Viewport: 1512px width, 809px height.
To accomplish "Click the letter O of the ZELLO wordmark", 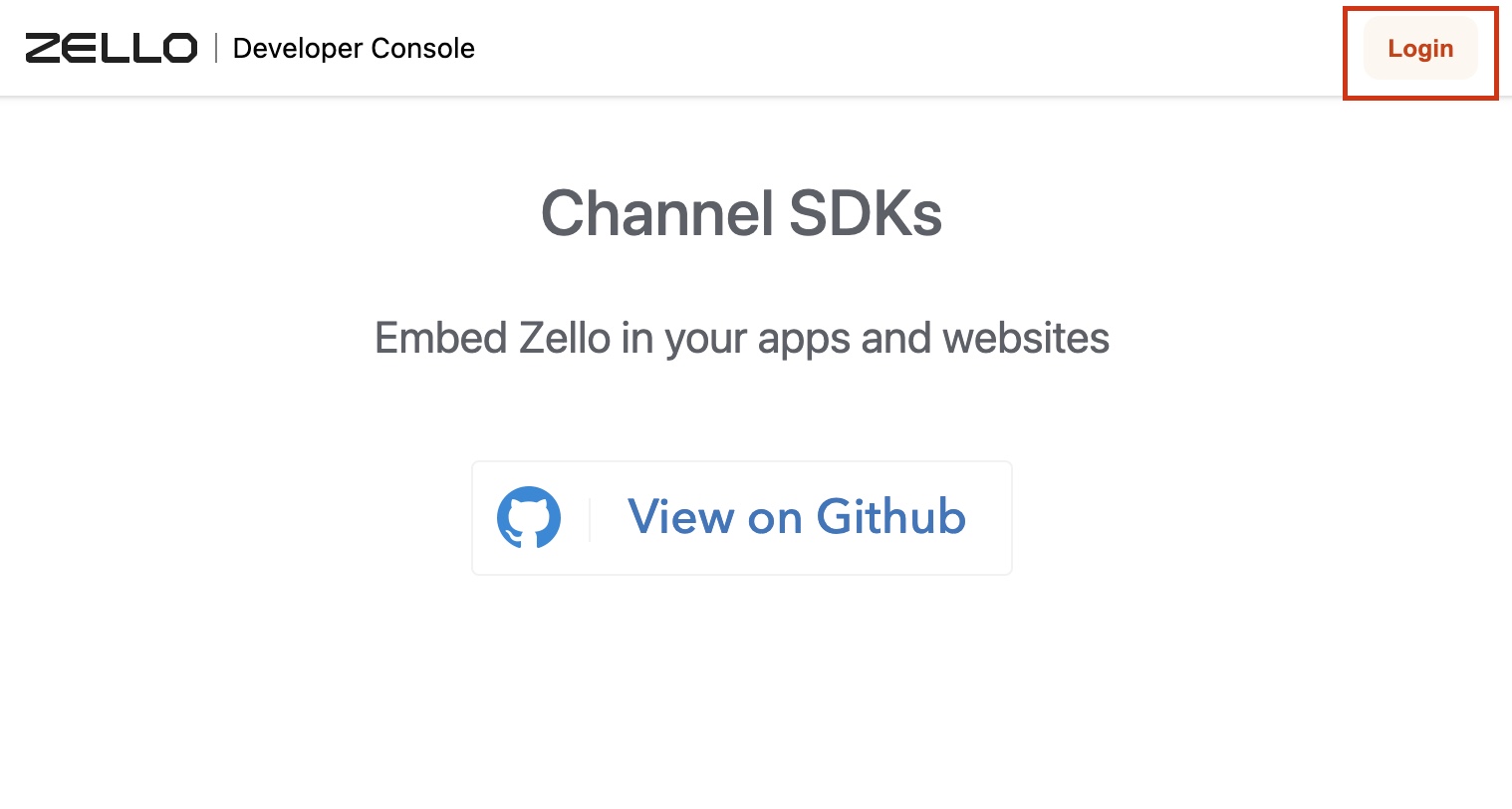I will tap(180, 48).
